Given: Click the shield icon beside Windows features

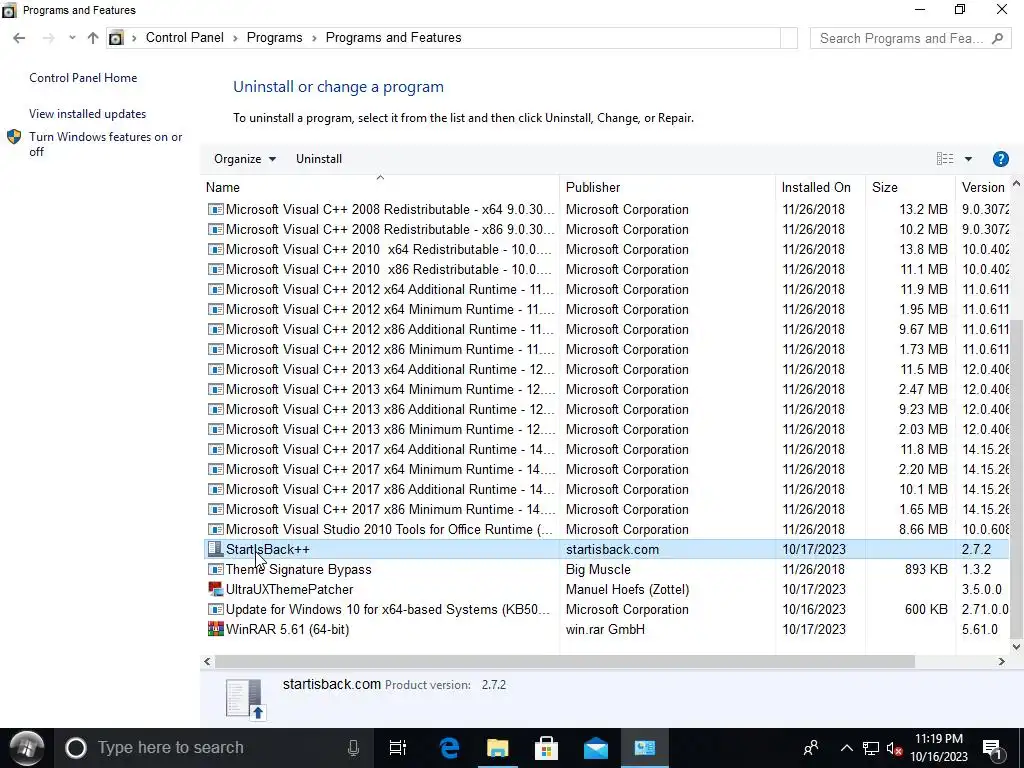Looking at the screenshot, I should (x=14, y=136).
